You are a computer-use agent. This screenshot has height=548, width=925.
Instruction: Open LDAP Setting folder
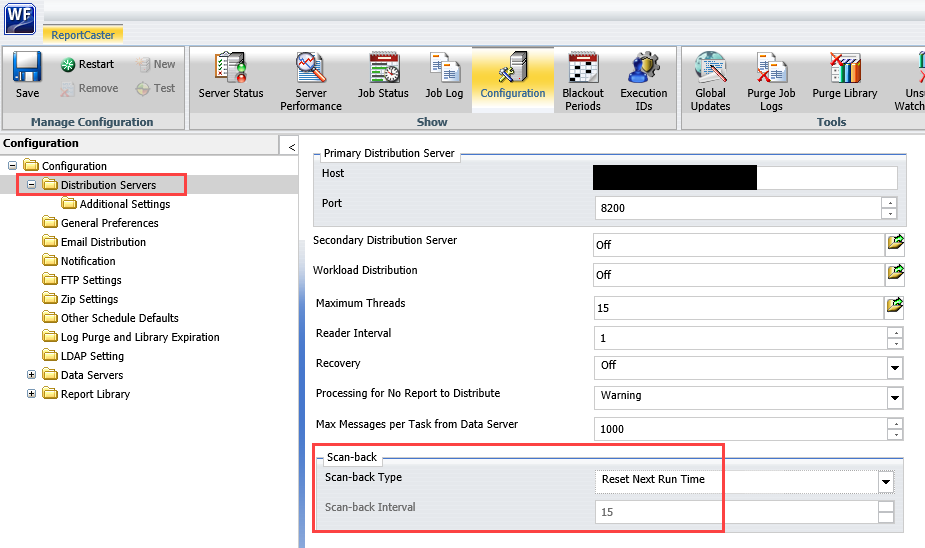(x=92, y=356)
